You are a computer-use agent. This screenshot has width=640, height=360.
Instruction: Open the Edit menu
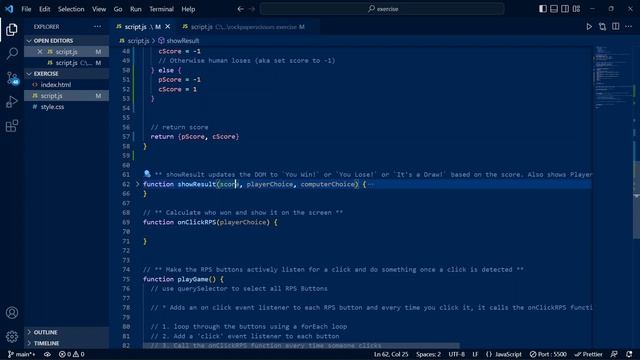[x=44, y=9]
